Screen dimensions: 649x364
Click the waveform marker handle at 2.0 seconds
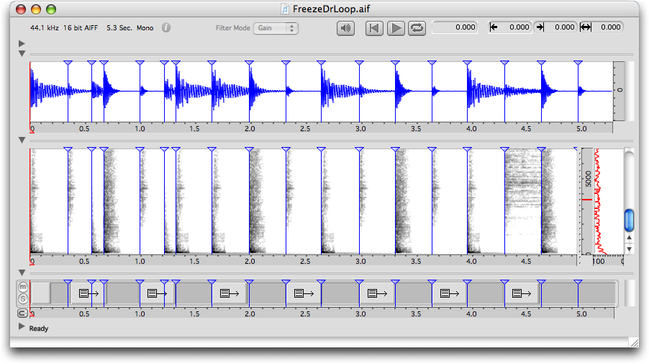[x=249, y=63]
